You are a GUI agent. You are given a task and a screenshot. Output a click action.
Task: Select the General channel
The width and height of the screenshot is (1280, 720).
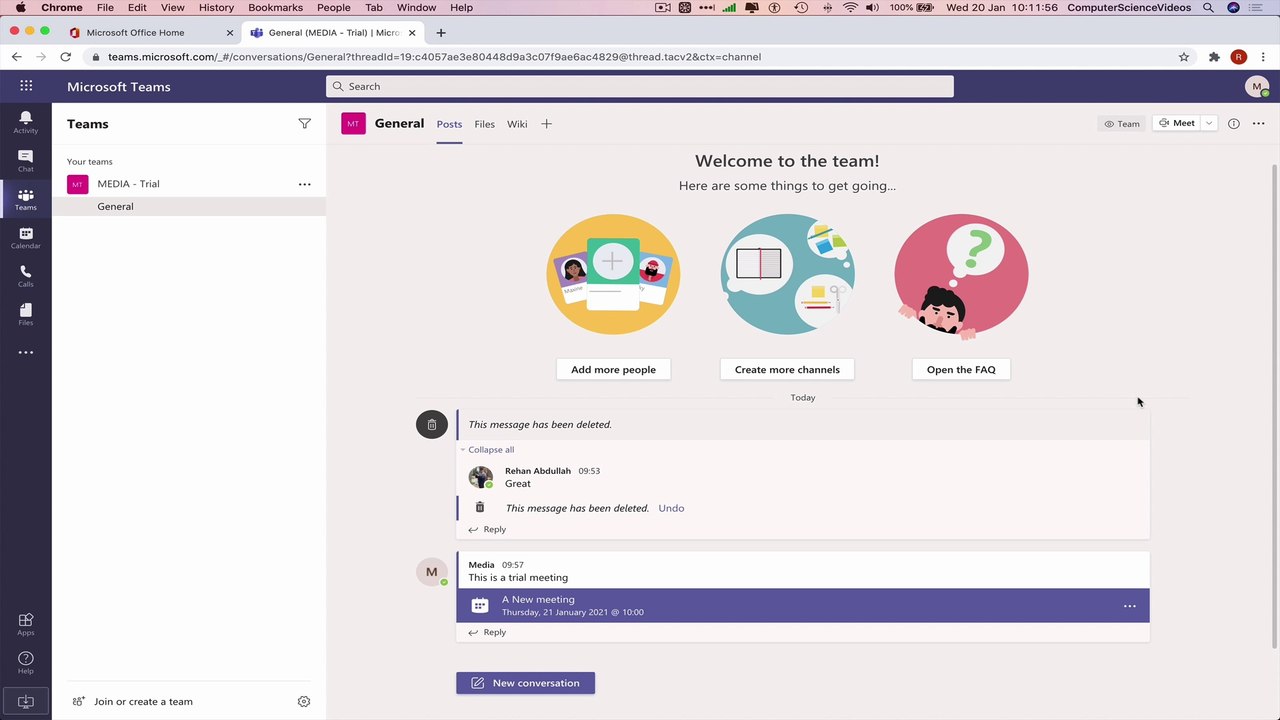[x=189, y=207]
